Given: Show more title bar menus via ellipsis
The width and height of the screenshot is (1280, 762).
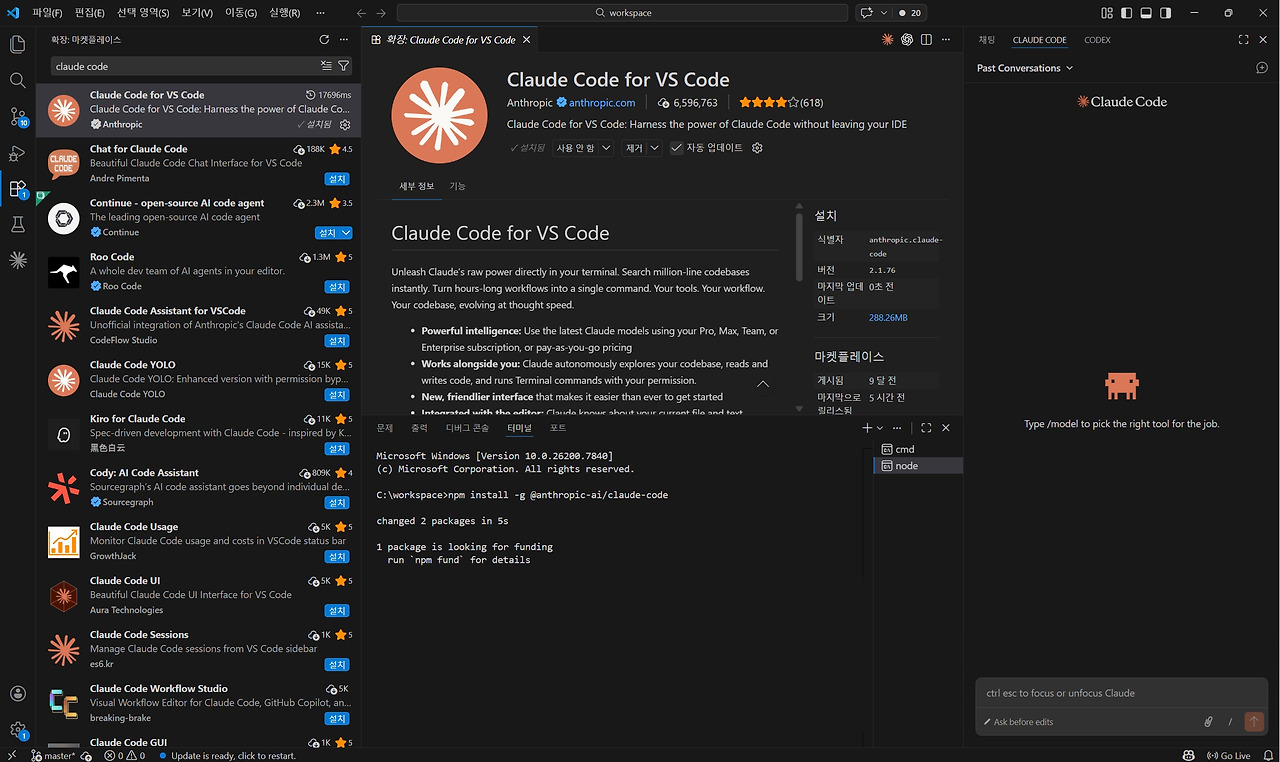Looking at the screenshot, I should point(320,13).
